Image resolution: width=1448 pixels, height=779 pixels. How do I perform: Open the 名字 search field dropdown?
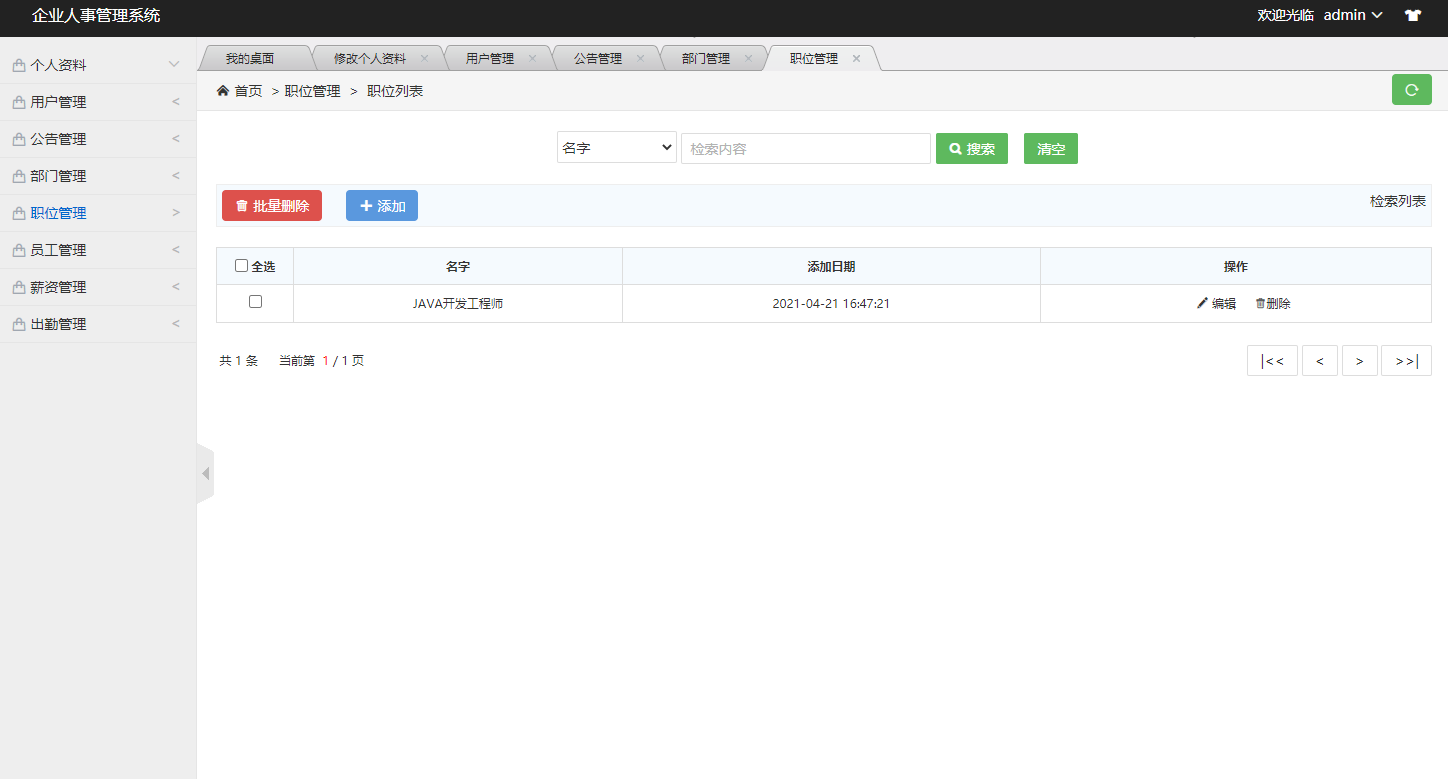point(616,146)
